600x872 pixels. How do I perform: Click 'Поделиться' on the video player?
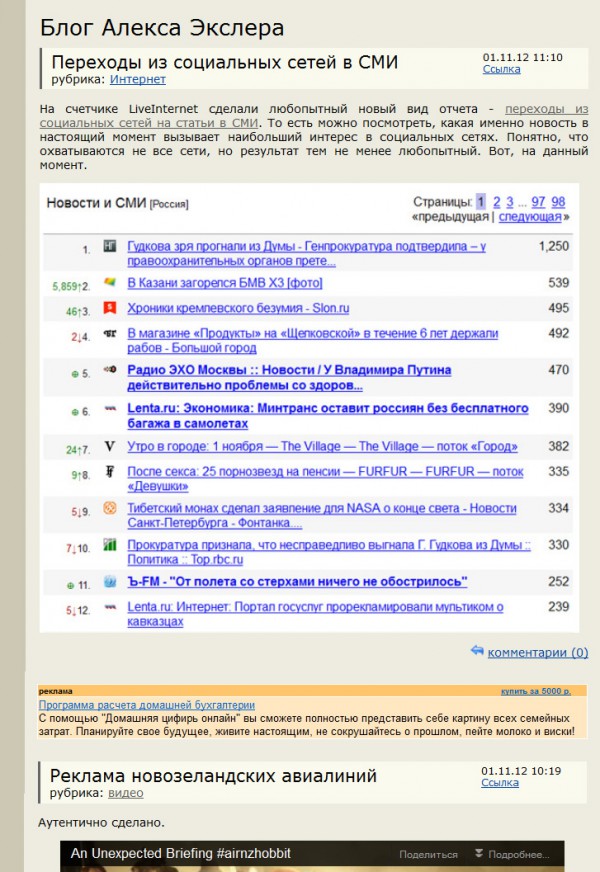click(x=428, y=855)
